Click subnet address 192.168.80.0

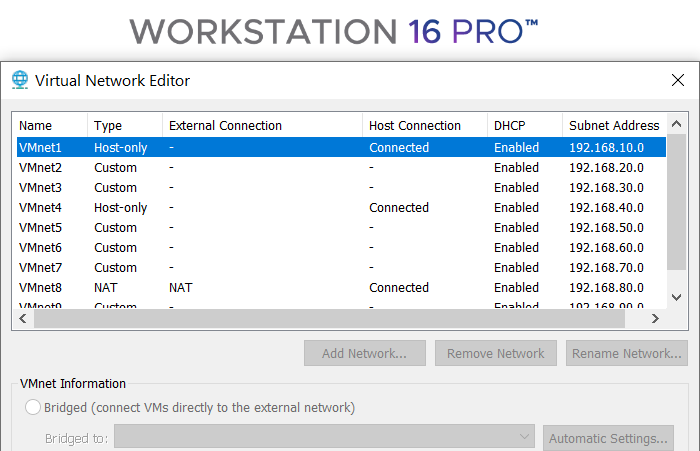606,288
